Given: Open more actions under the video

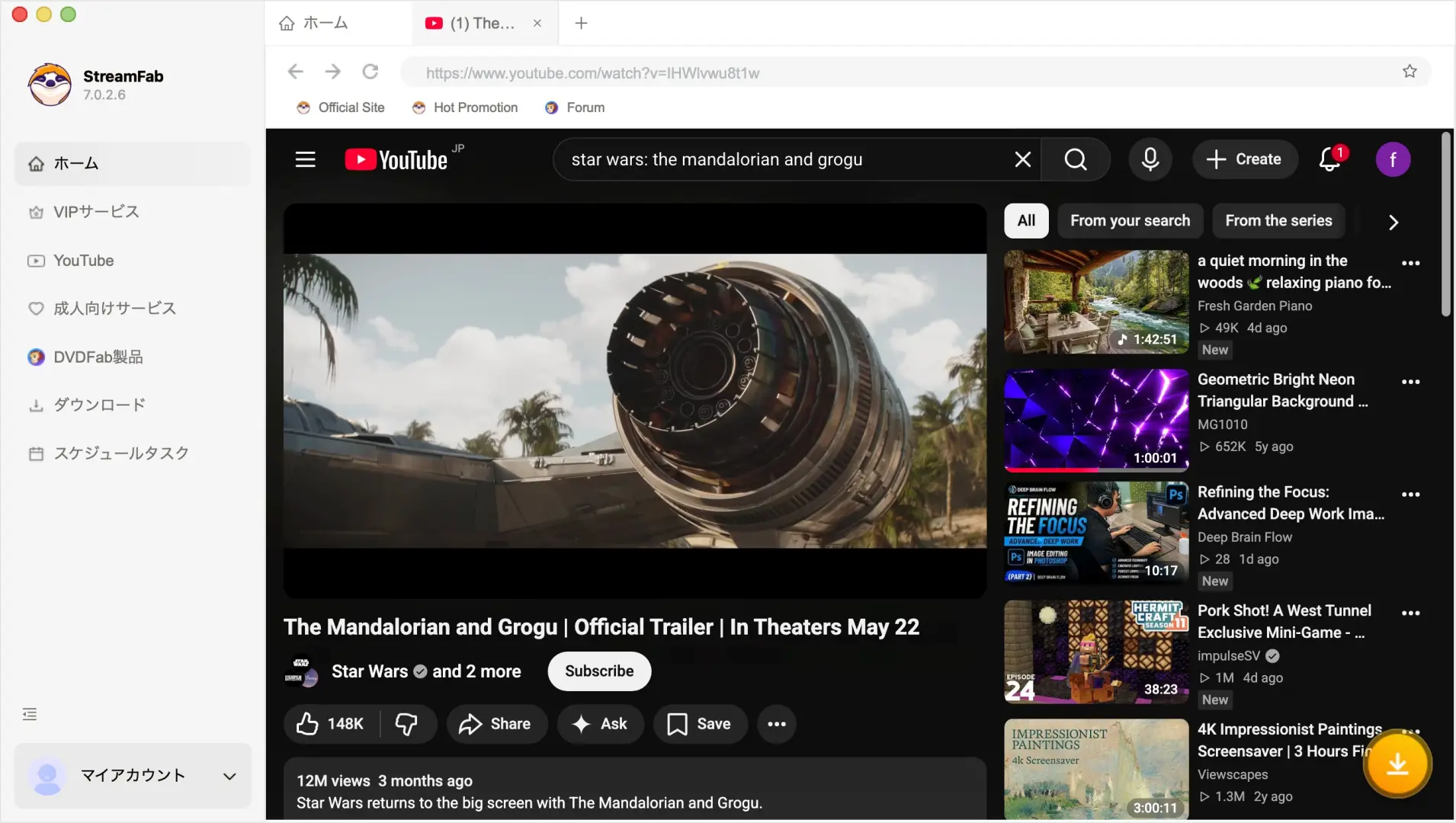Looking at the screenshot, I should (777, 724).
